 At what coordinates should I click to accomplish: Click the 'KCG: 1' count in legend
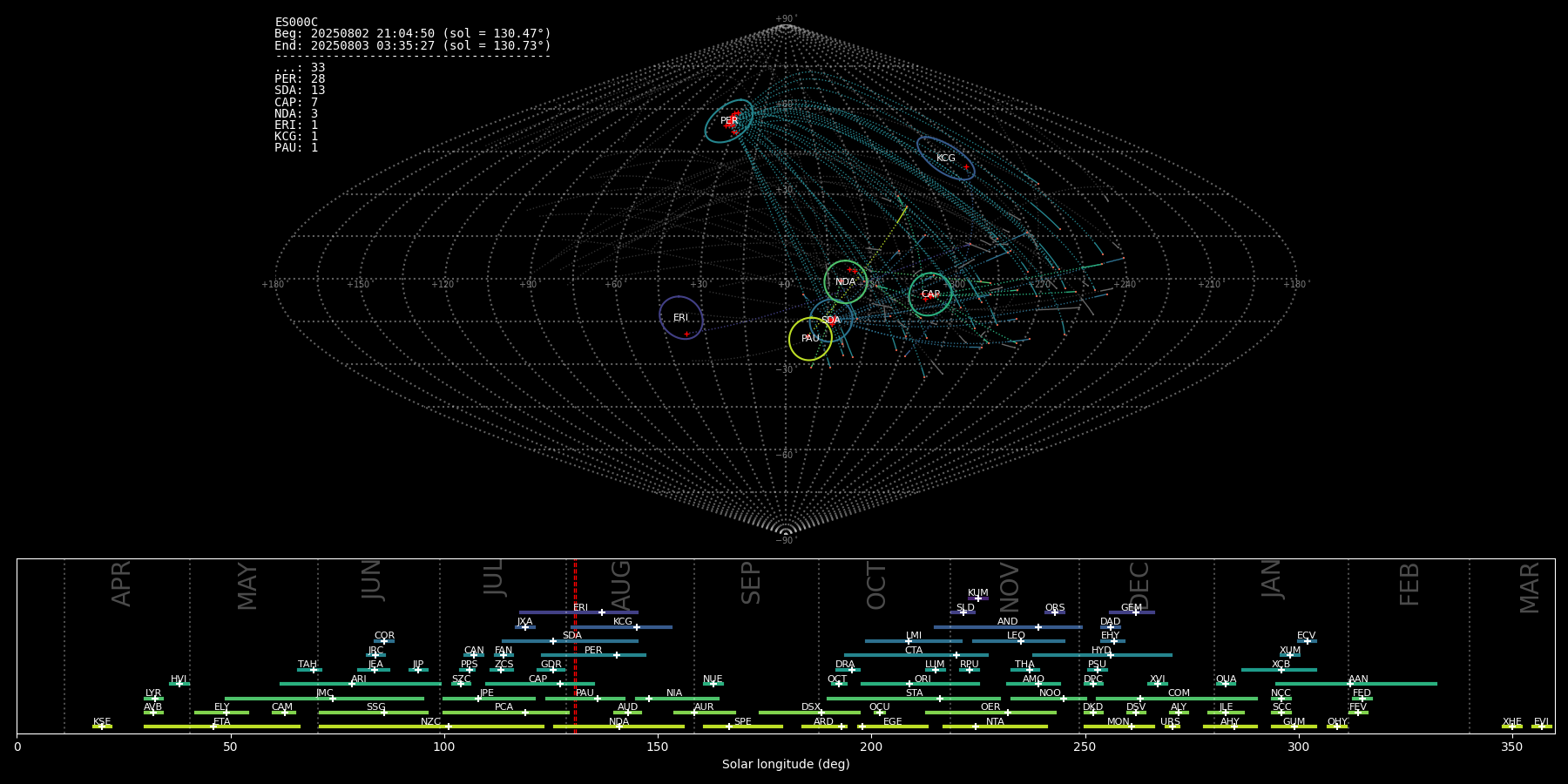[296, 137]
